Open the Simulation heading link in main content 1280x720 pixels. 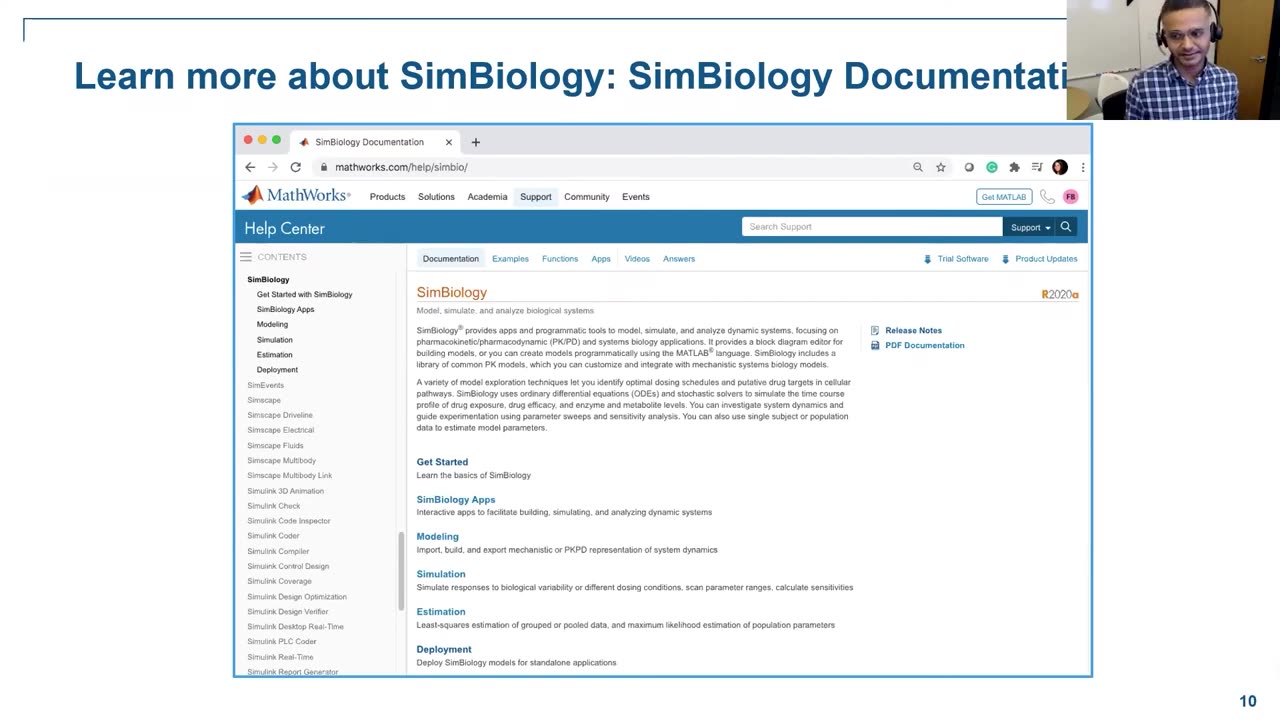tap(440, 574)
